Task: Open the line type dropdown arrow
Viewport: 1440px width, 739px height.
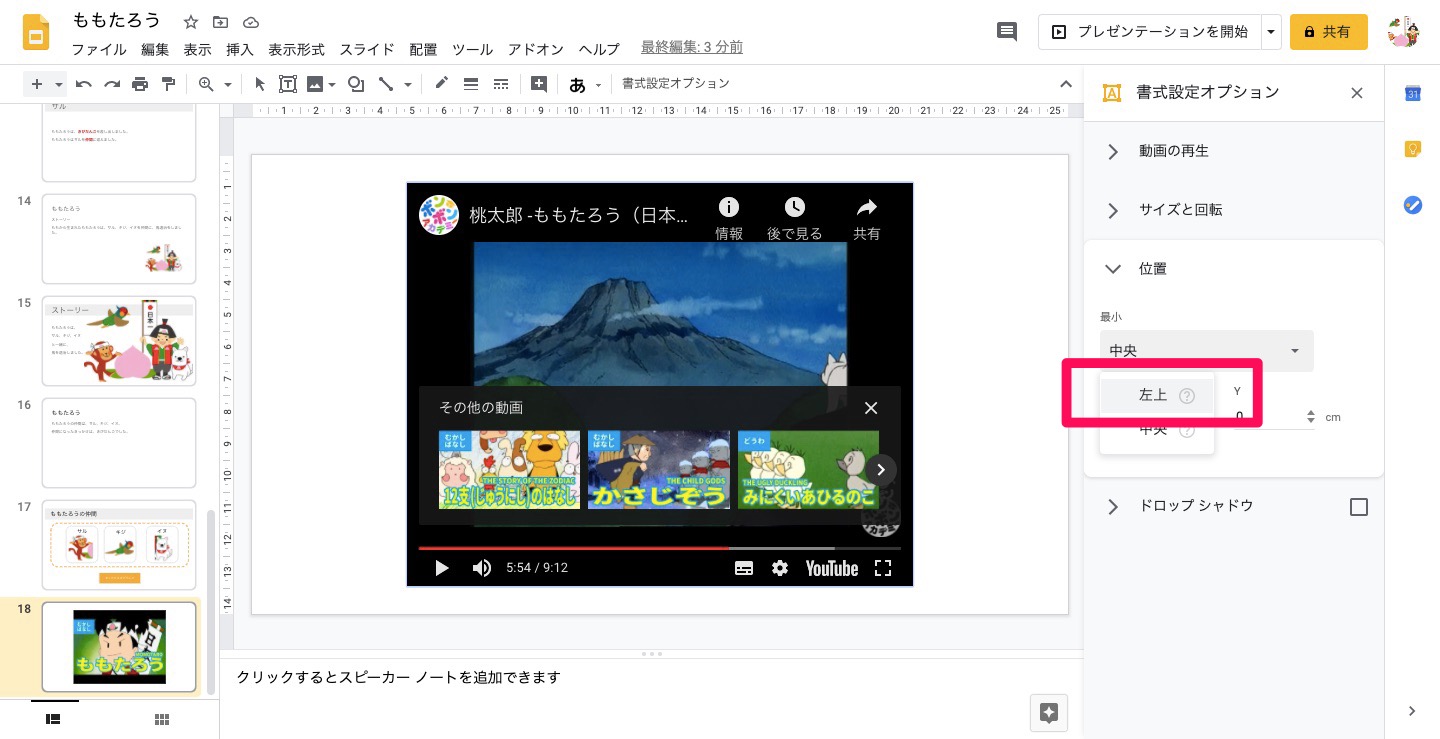Action: coord(407,84)
